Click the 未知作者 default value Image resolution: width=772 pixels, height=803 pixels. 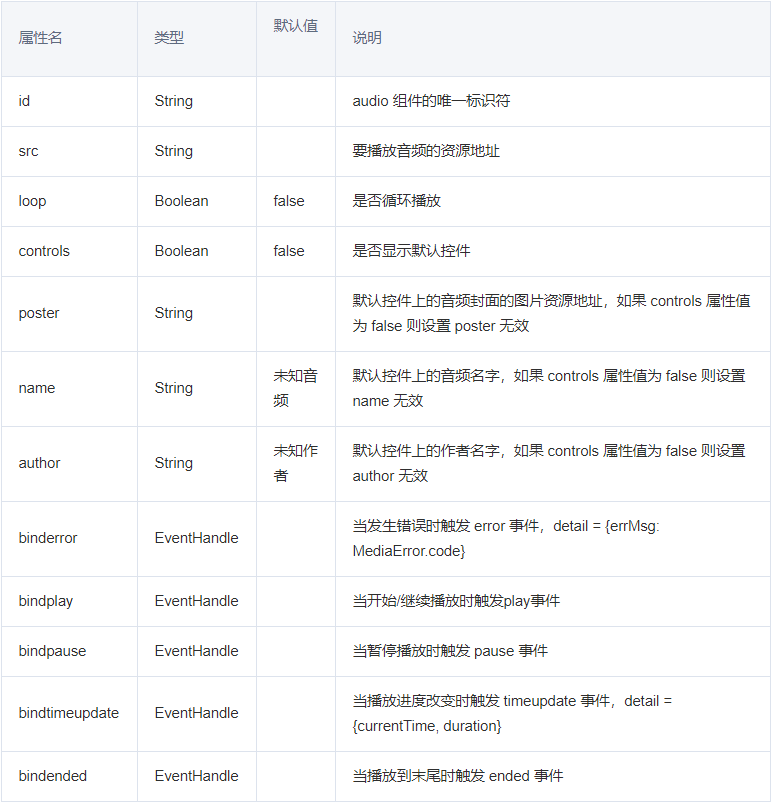tap(296, 463)
